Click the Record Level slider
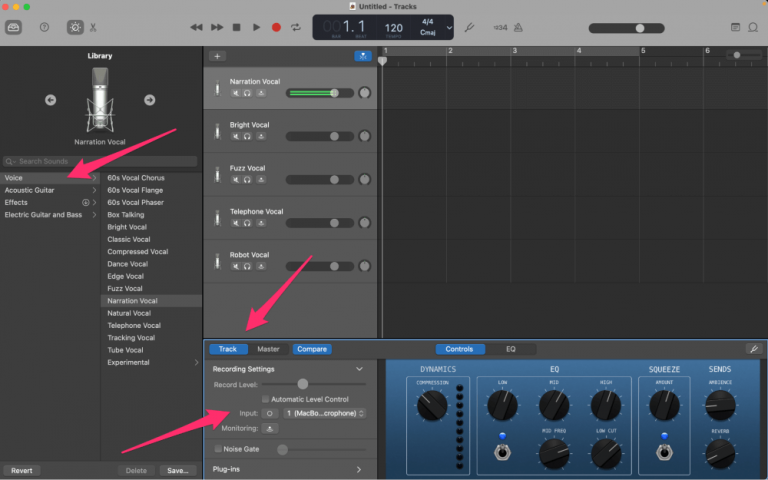The width and height of the screenshot is (768, 480). point(314,384)
